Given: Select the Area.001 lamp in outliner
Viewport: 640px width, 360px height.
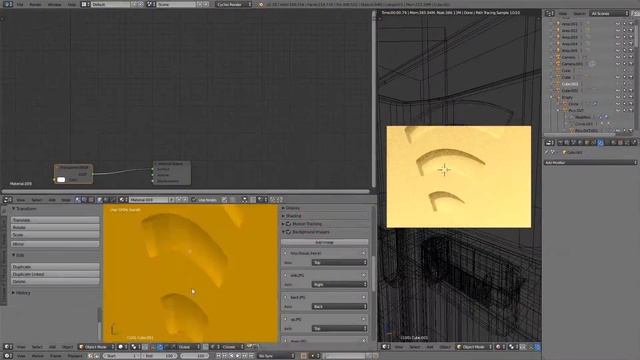Looking at the screenshot, I should tap(569, 24).
